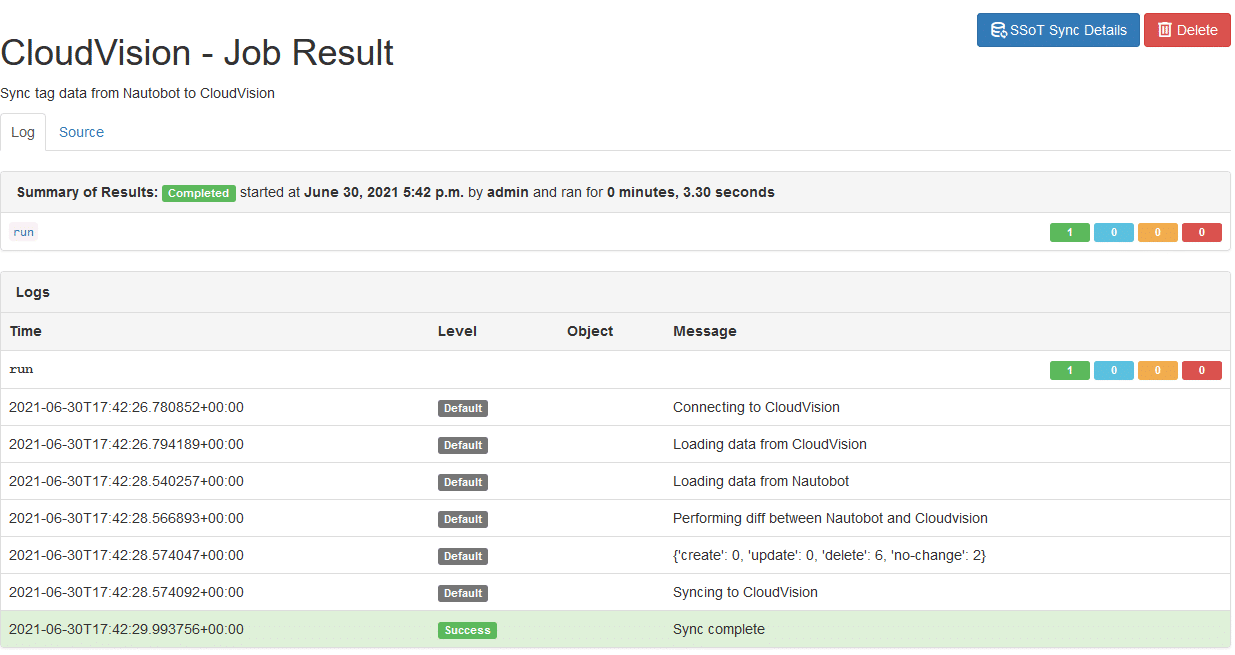Click Default badge in diff summary row
This screenshot has width=1235, height=655.
click(463, 556)
